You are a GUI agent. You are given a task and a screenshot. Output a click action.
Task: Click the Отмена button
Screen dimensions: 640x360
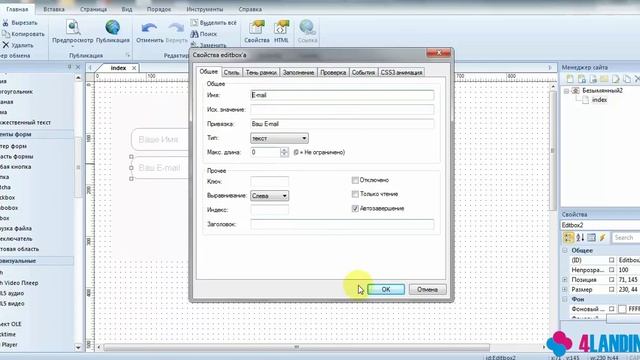pyautogui.click(x=427, y=289)
